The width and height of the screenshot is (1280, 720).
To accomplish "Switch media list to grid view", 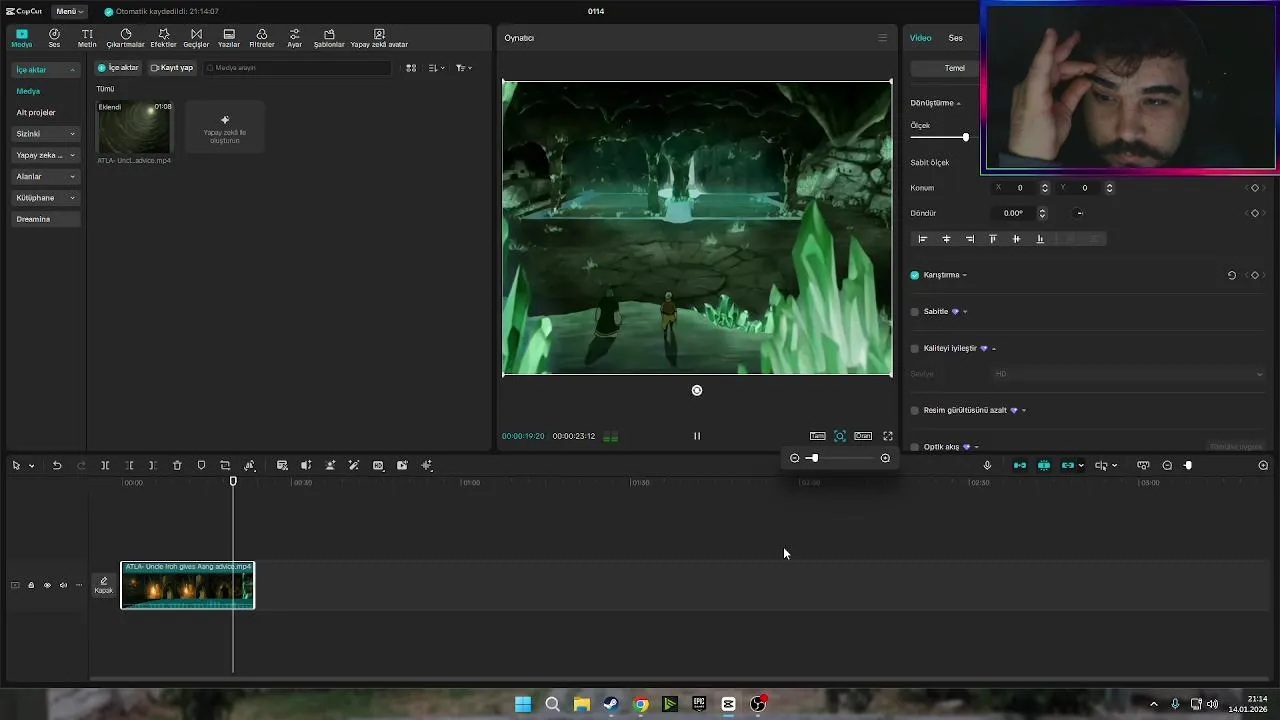I will [x=411, y=68].
